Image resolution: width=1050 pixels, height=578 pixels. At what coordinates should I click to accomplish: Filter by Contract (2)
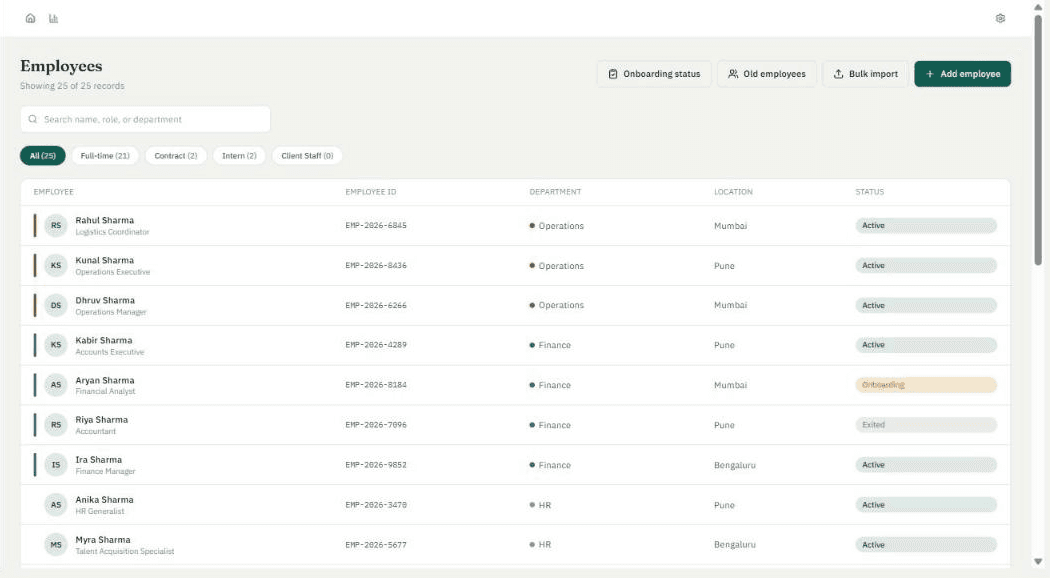click(x=175, y=155)
